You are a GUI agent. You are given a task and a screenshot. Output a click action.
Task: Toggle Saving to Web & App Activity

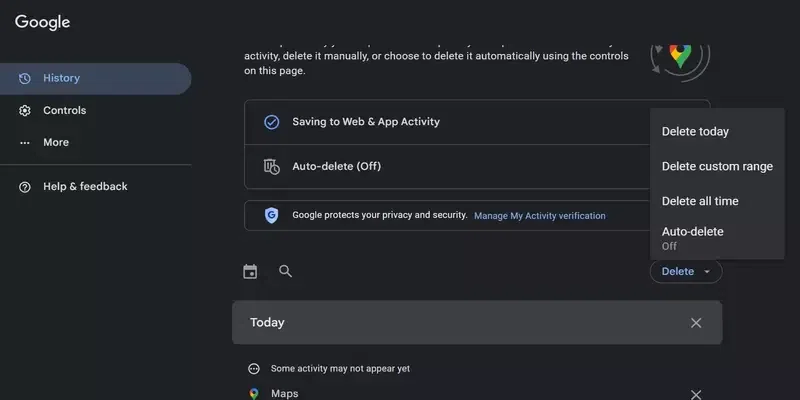click(x=366, y=122)
